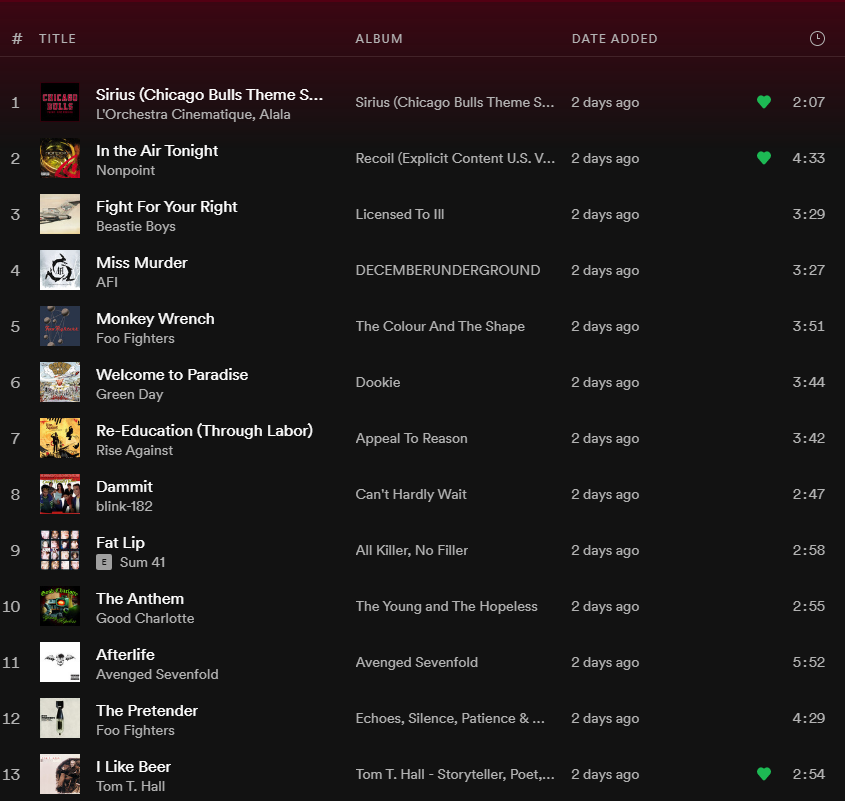The height and width of the screenshot is (801, 845).
Task: Click Avenged Sevenfold Afterlife cover art
Action: (x=60, y=662)
